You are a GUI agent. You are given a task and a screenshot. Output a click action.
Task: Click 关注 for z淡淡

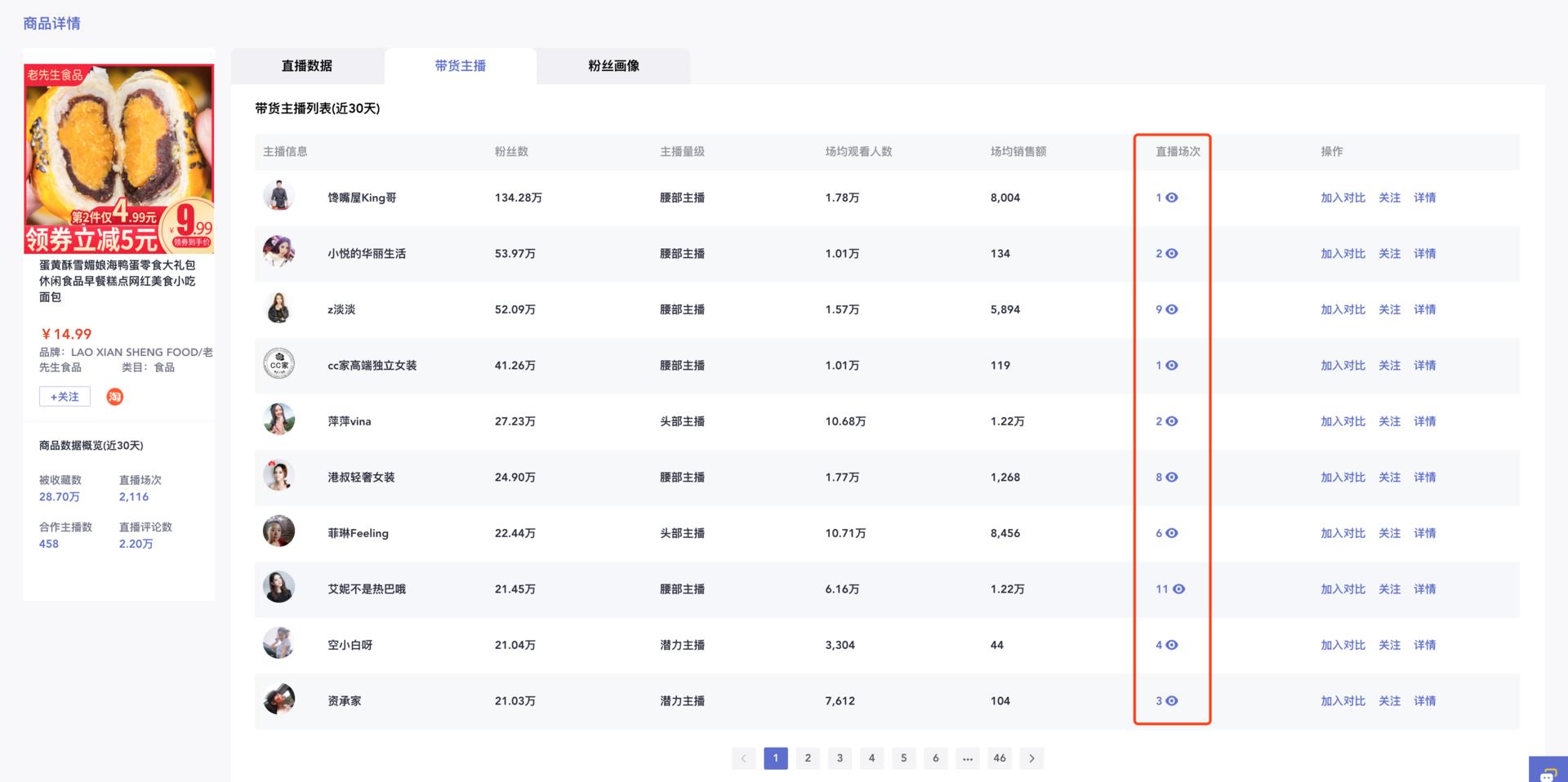point(1389,309)
